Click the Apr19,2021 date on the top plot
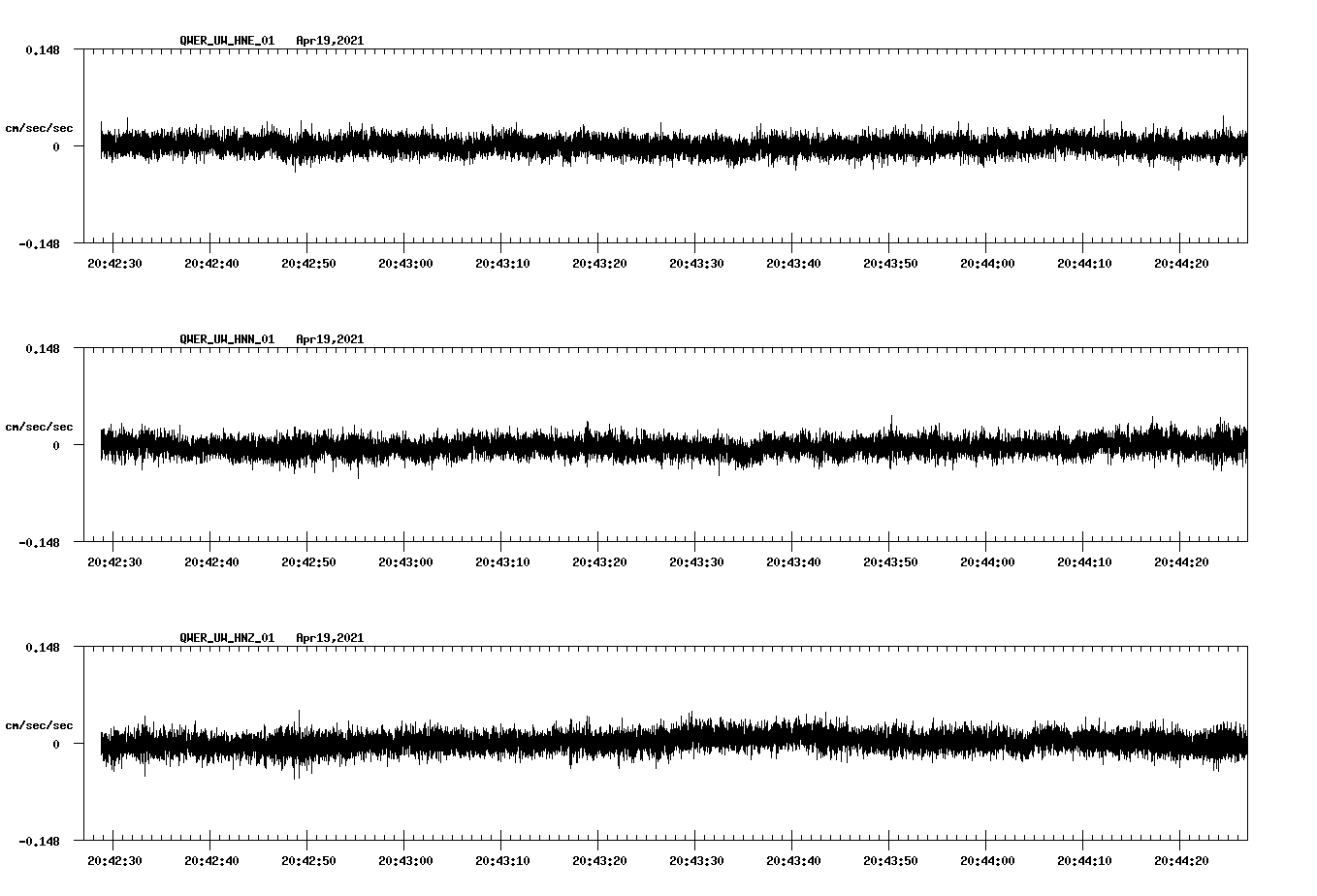Image resolution: width=1317 pixels, height=896 pixels. 330,41
